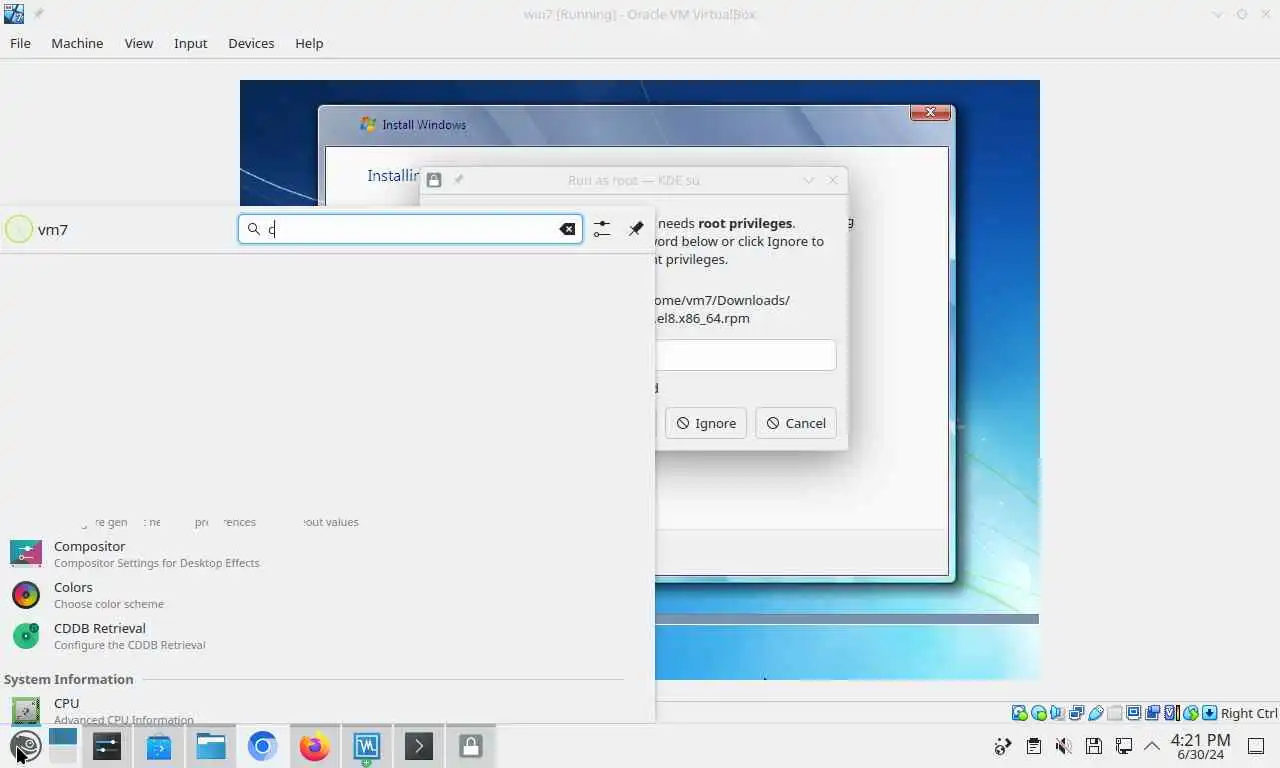The image size is (1280, 768).
Task: Toggle the VirtualBox titlebar pin icon
Action: point(39,14)
